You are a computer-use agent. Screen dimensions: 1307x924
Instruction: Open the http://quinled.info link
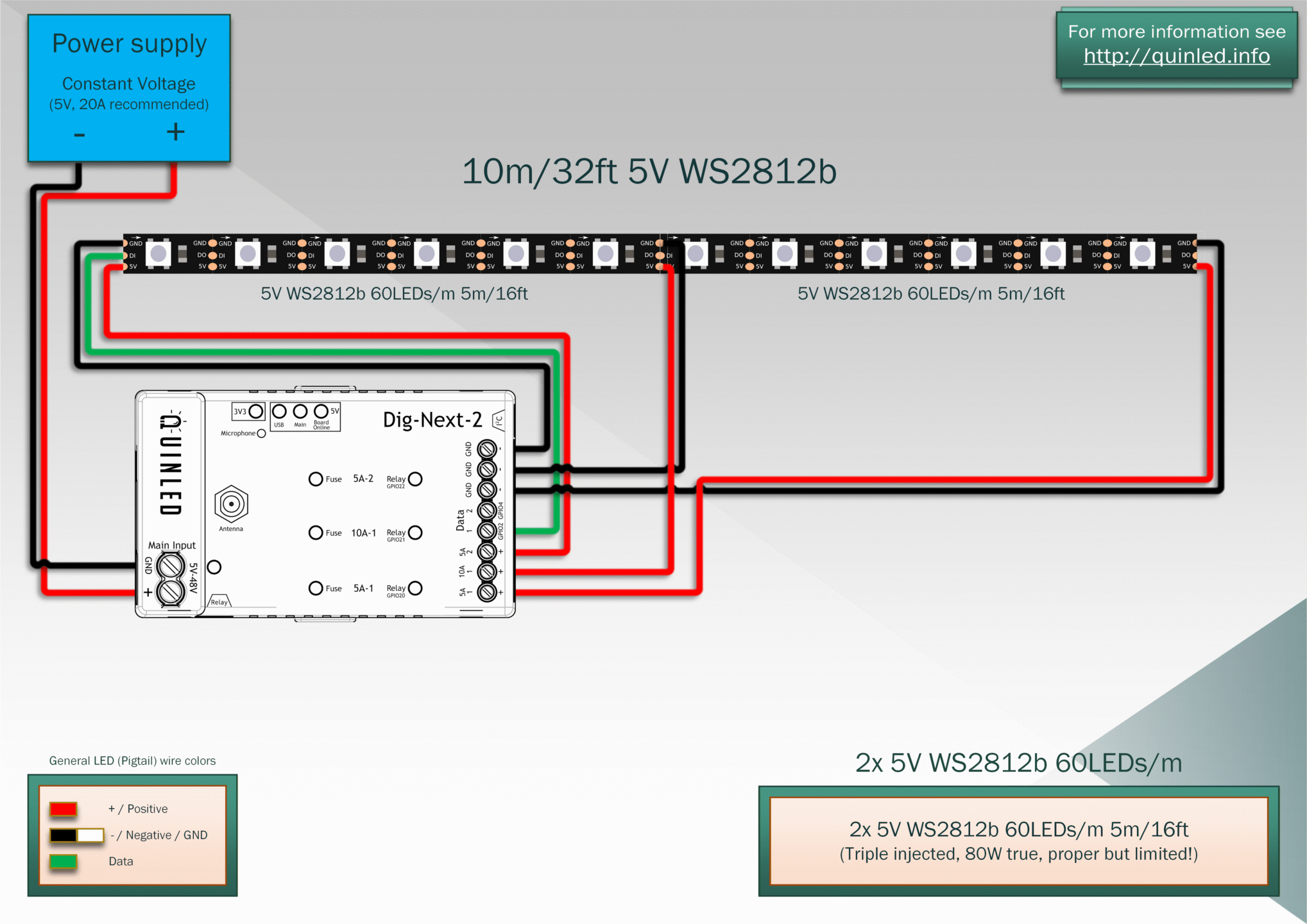tap(1176, 56)
